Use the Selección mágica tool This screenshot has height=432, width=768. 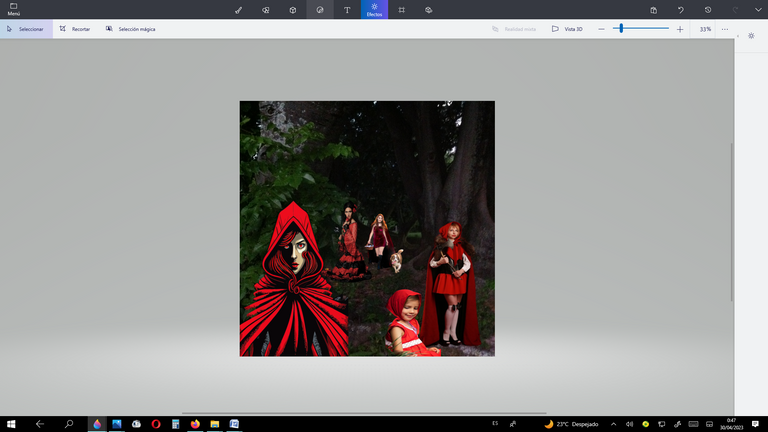pyautogui.click(x=131, y=29)
